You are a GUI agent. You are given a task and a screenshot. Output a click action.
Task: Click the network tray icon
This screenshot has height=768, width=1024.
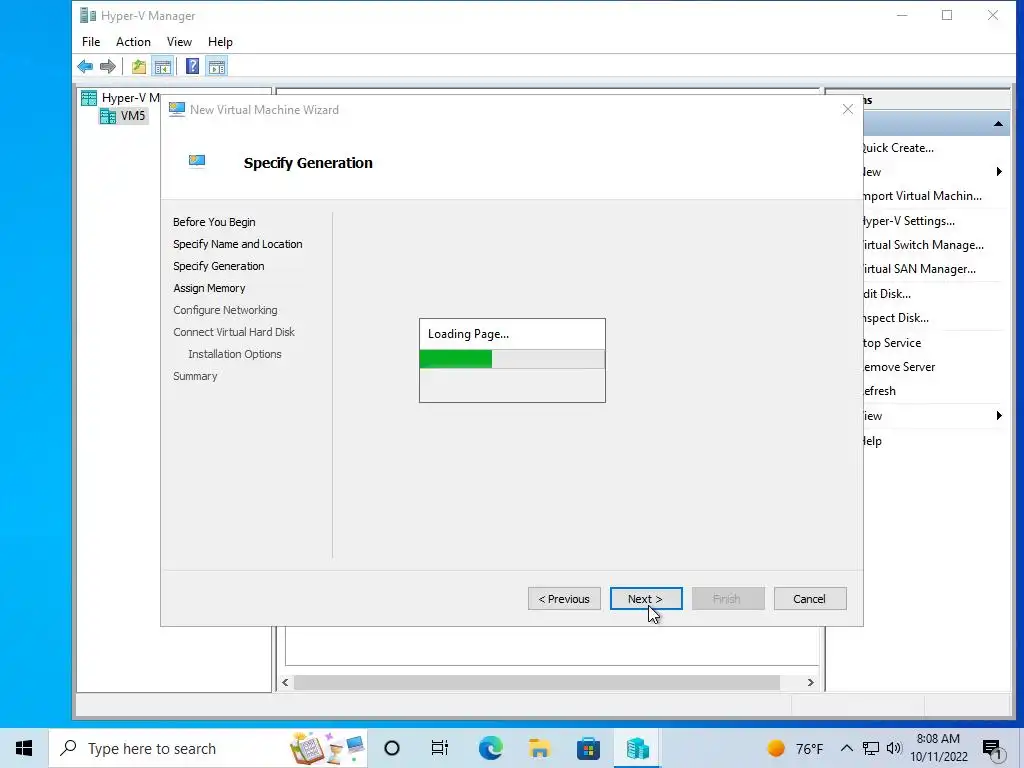(871, 748)
